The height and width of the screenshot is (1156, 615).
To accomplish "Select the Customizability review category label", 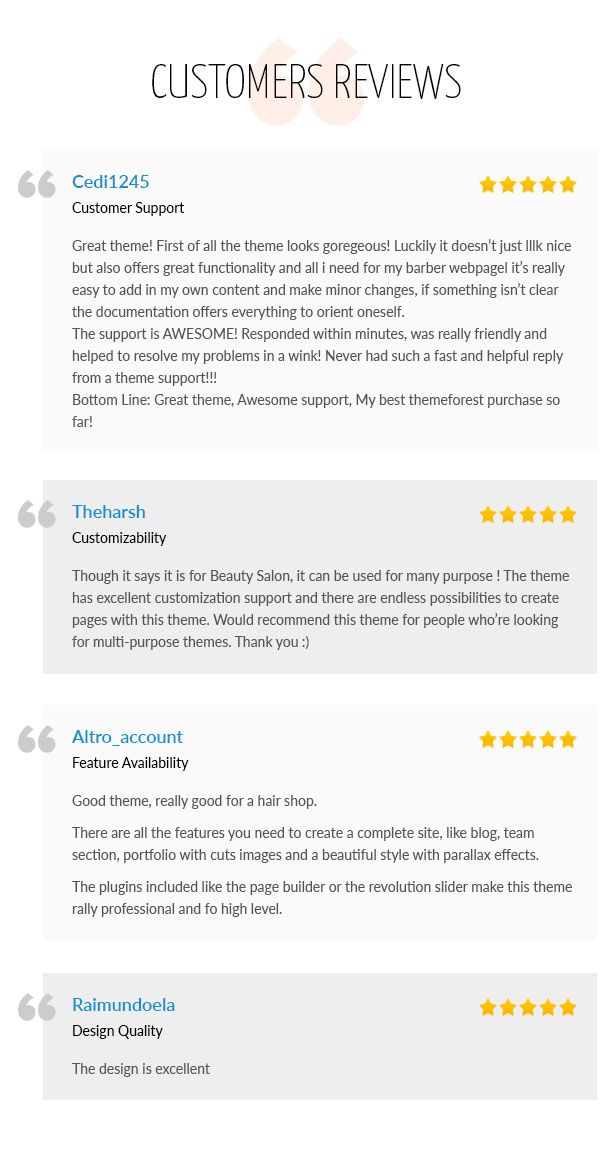I will 119,538.
